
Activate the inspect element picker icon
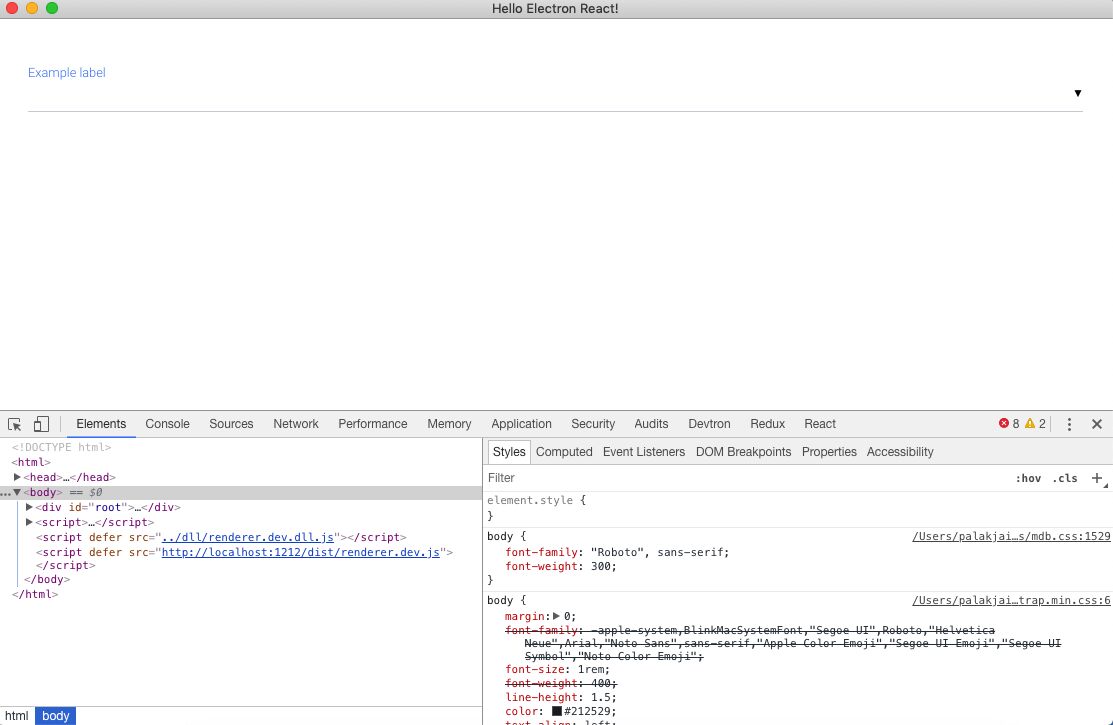click(14, 424)
